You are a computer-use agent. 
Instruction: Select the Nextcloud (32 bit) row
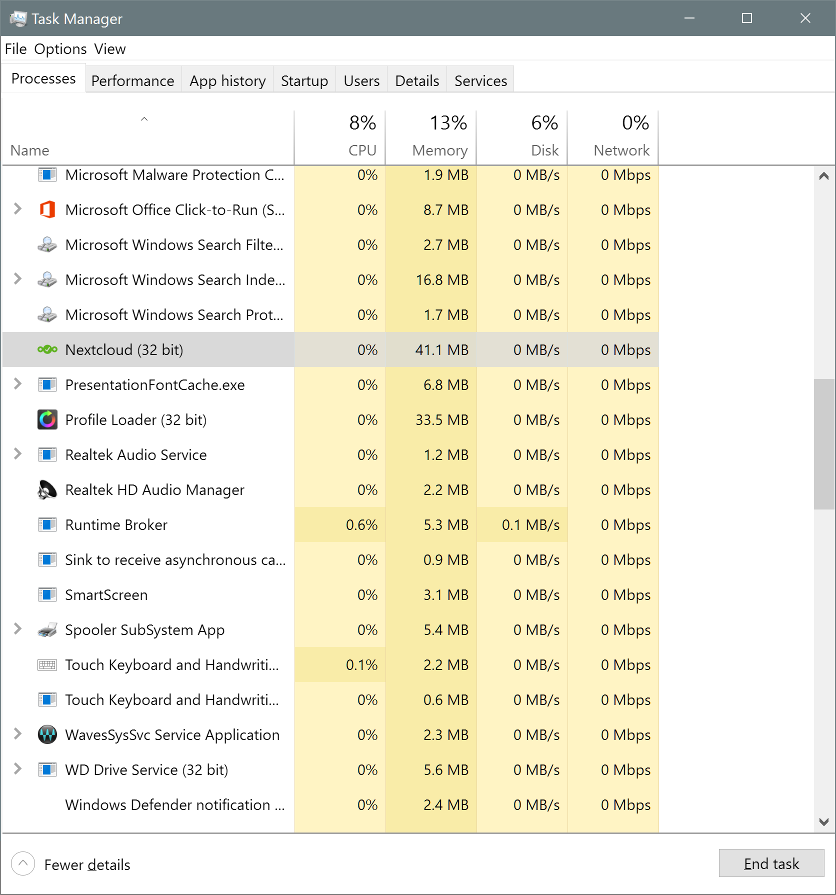click(330, 350)
